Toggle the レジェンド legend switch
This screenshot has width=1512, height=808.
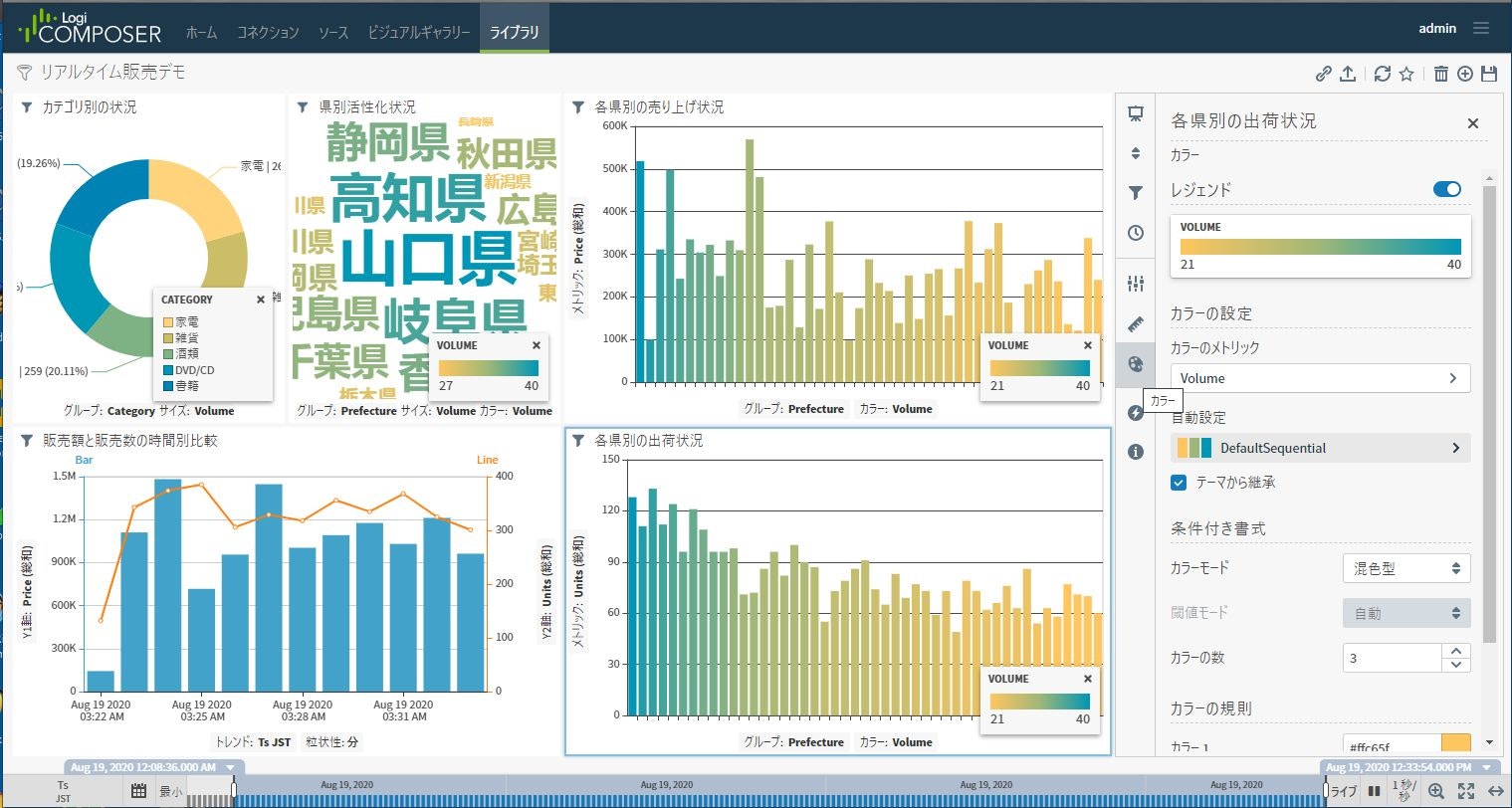(1446, 189)
